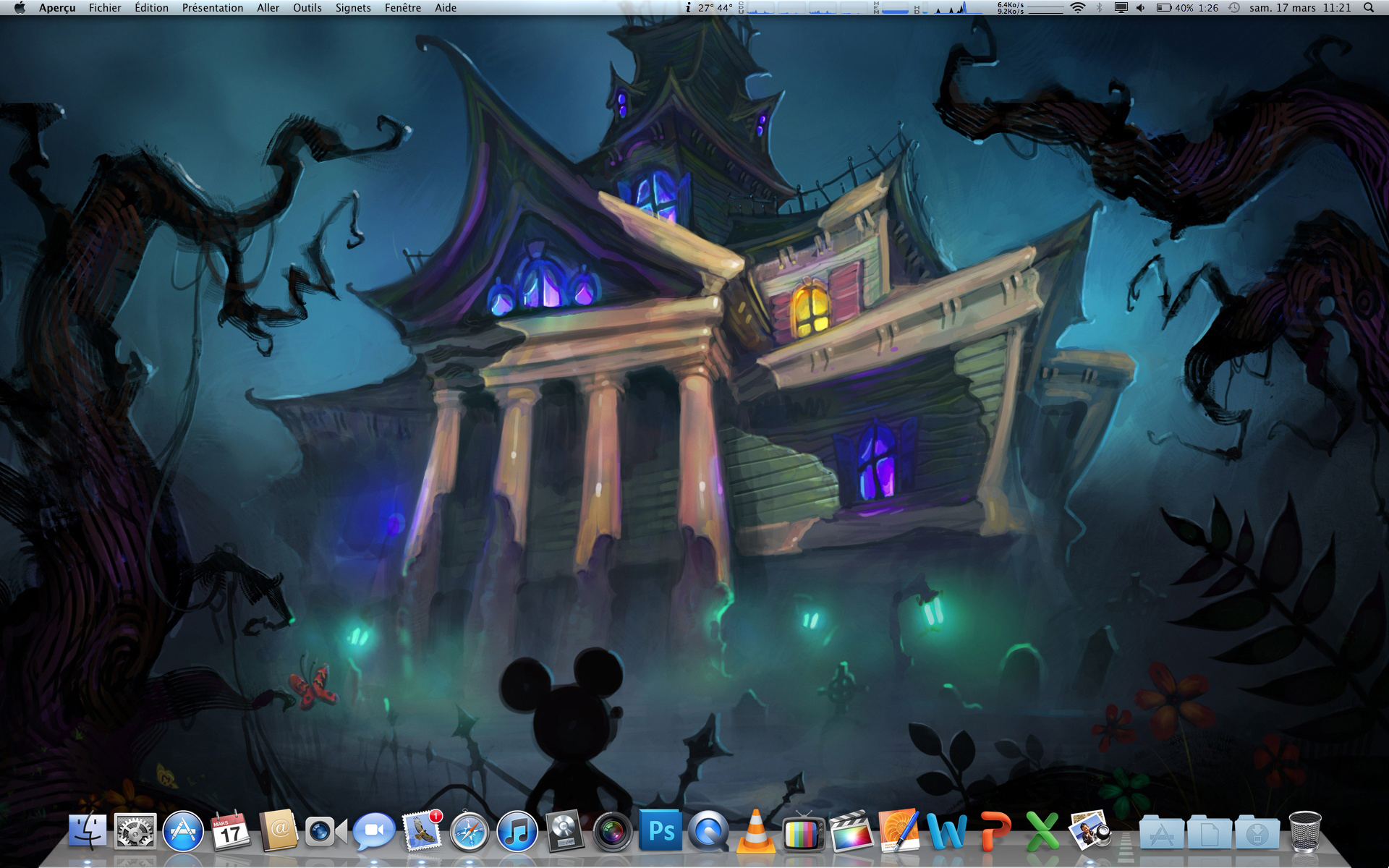Open the Displays menu bar icon
The width and height of the screenshot is (1389, 868).
tap(1121, 8)
